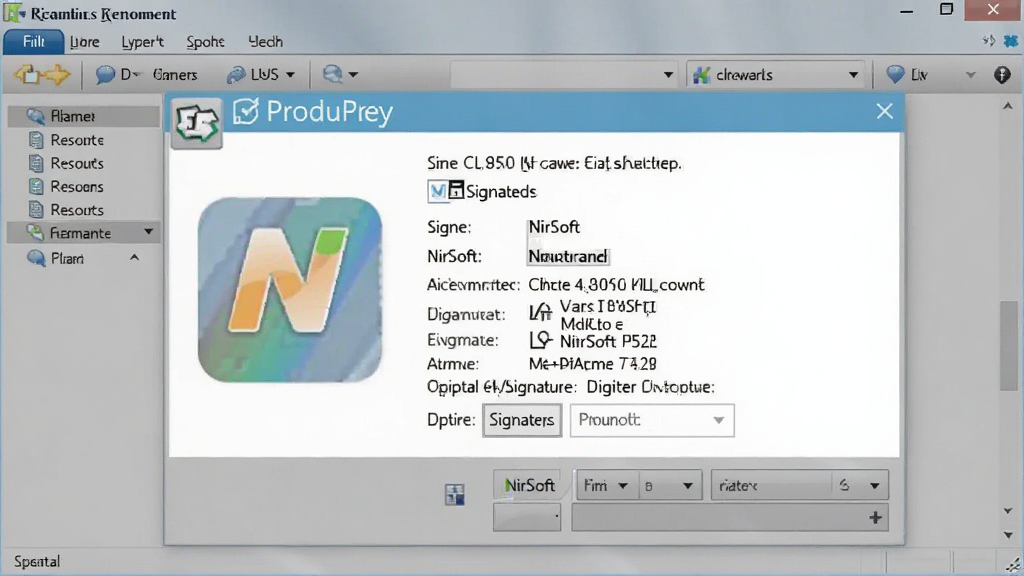Viewport: 1024px width, 576px height.
Task: Open the Liv dropdown arrow
Action: coord(970,75)
